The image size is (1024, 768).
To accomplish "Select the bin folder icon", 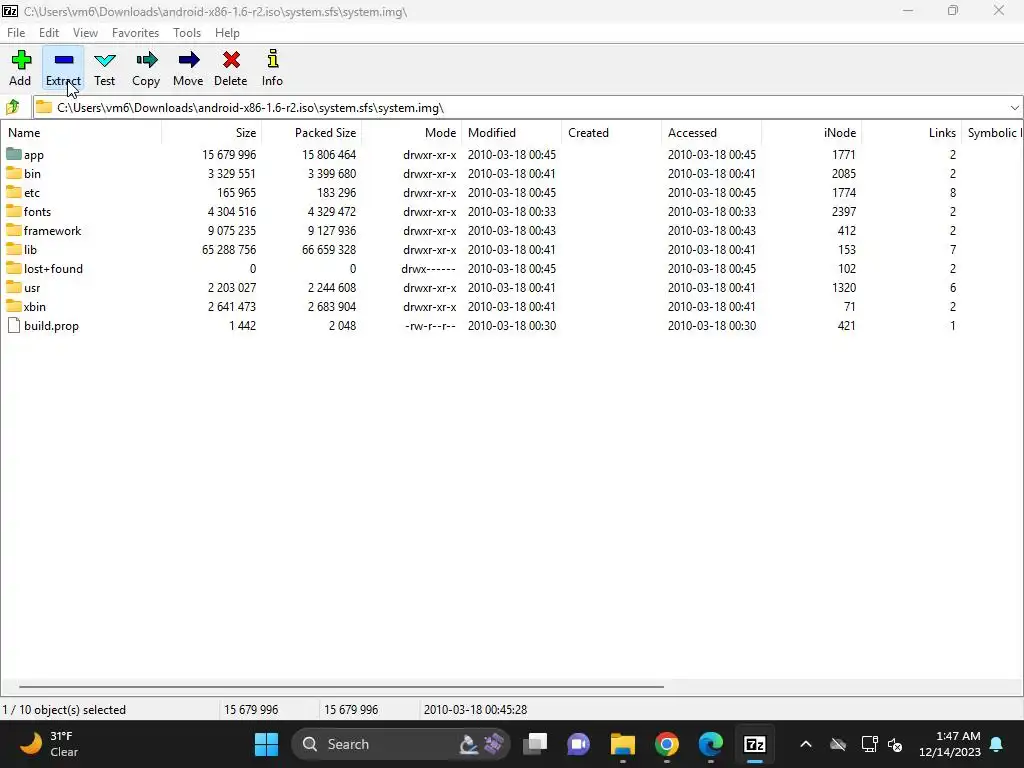I will pyautogui.click(x=14, y=174).
